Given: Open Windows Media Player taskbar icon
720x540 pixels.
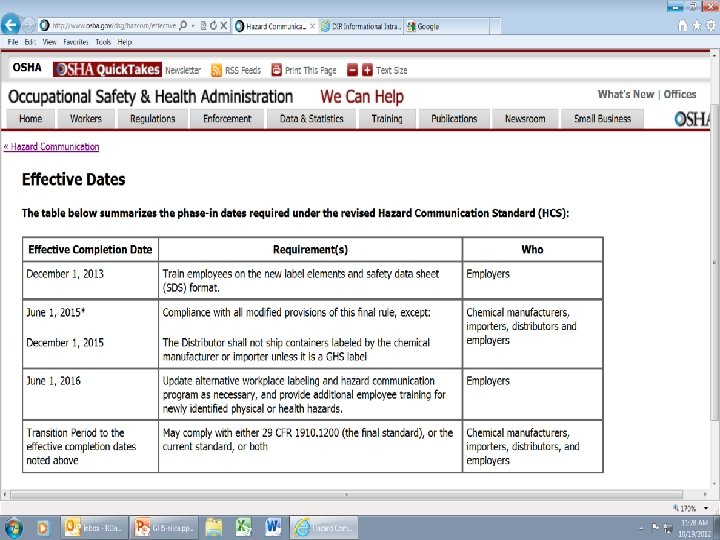Looking at the screenshot, I should pyautogui.click(x=43, y=528).
